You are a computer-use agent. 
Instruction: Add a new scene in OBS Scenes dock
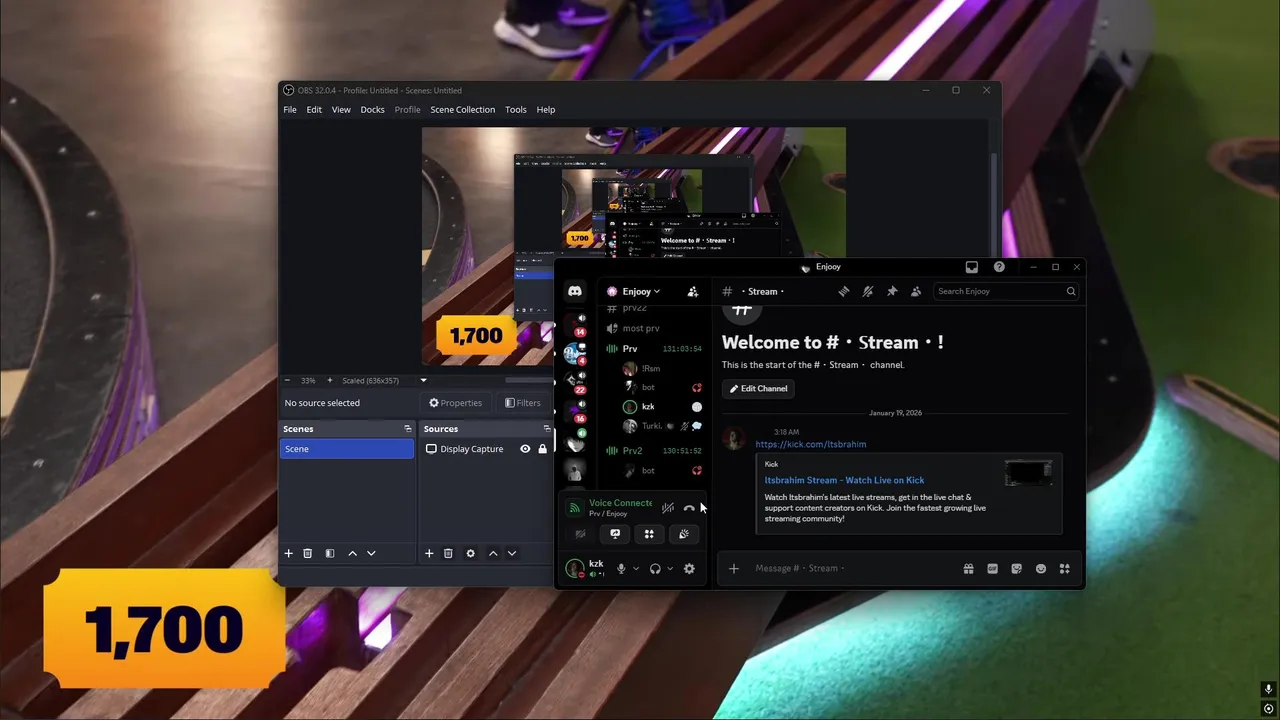tap(288, 553)
